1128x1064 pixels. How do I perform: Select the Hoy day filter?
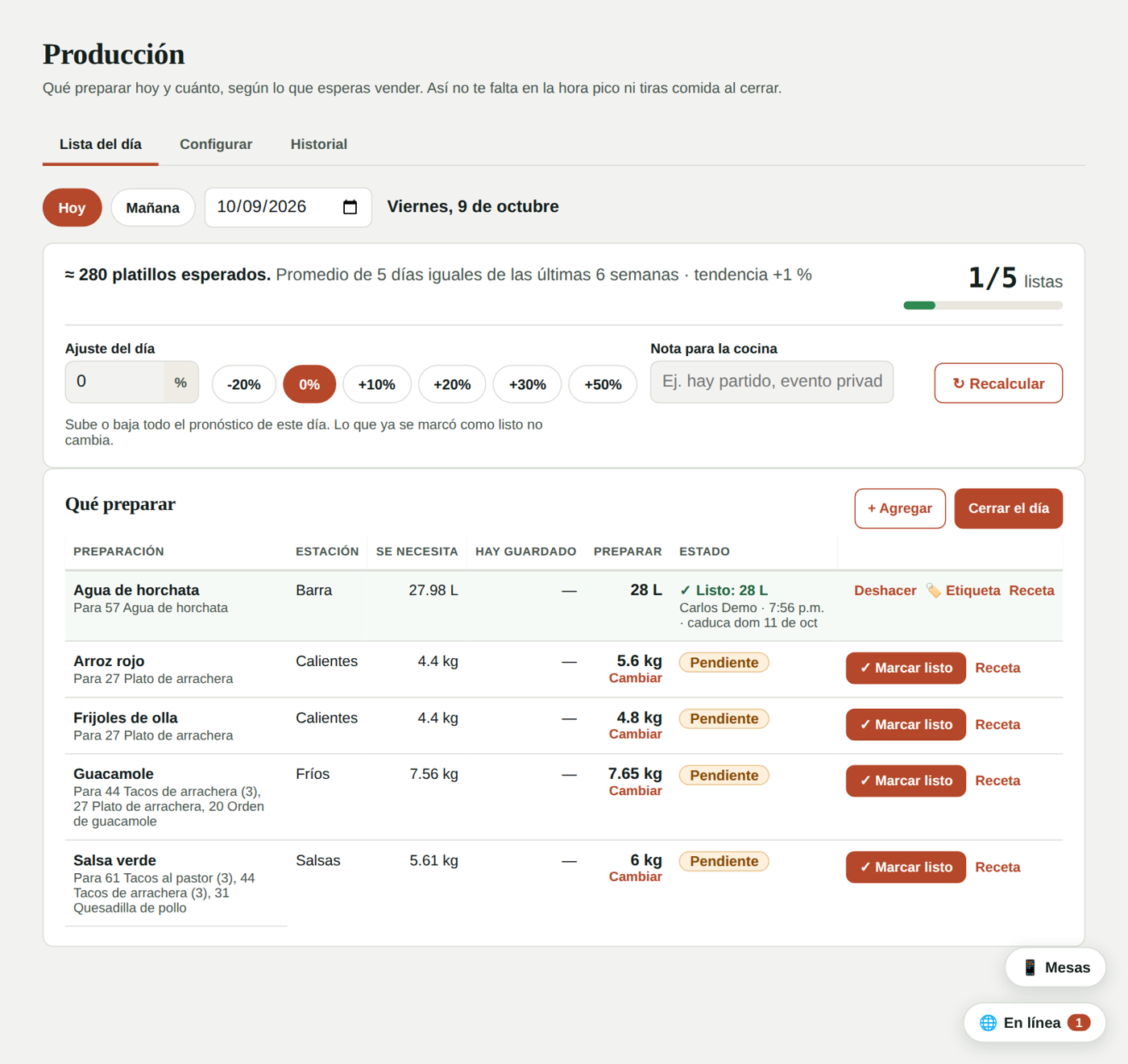(x=72, y=208)
